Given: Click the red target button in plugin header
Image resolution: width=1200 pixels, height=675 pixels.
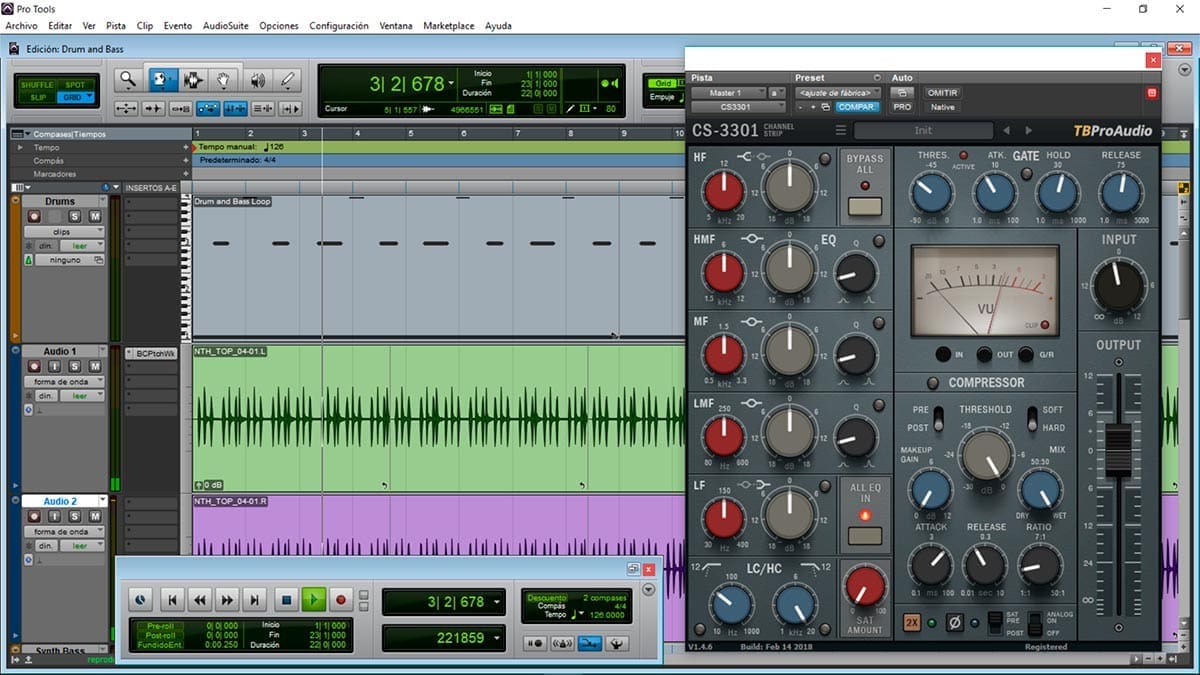Looking at the screenshot, I should click(1150, 93).
